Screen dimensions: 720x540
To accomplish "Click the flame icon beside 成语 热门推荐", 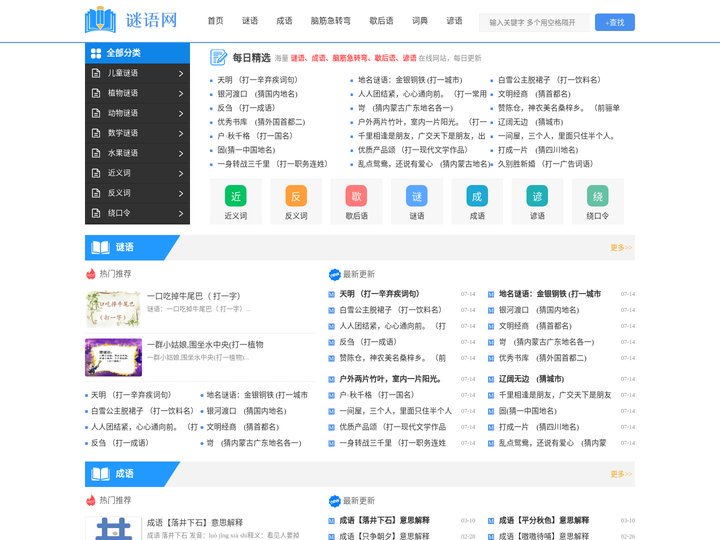I will click(91, 500).
